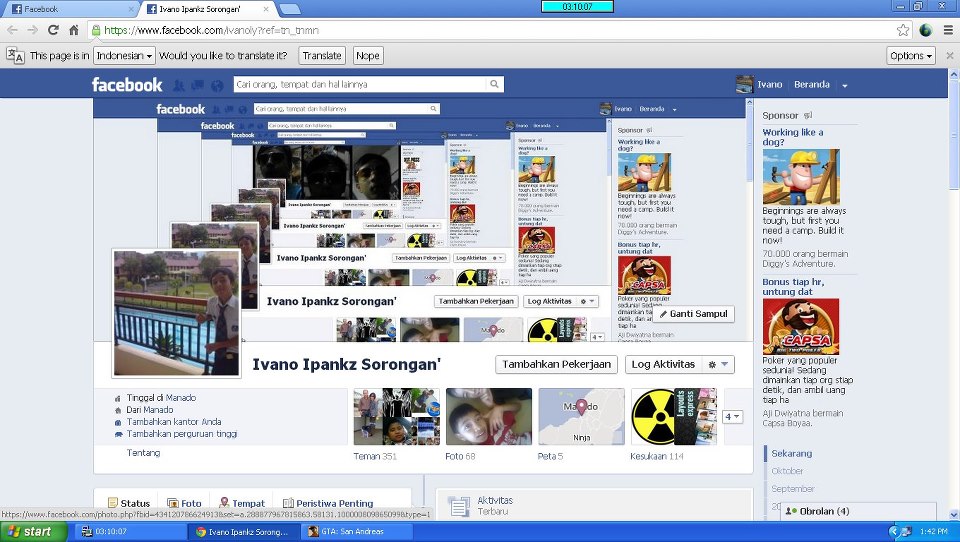The width and height of the screenshot is (960, 542).
Task: Open Obrolan (4) chat bar
Action: (858, 511)
